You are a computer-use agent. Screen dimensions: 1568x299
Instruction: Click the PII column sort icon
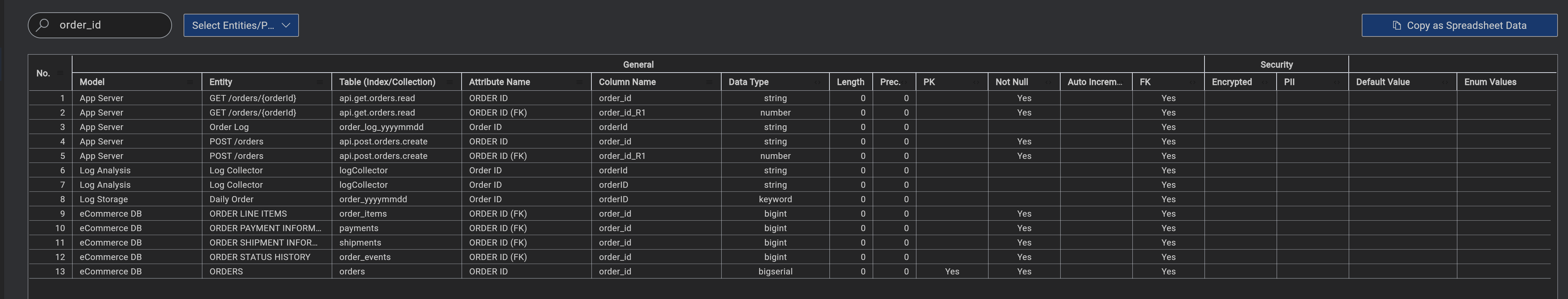tap(1337, 82)
